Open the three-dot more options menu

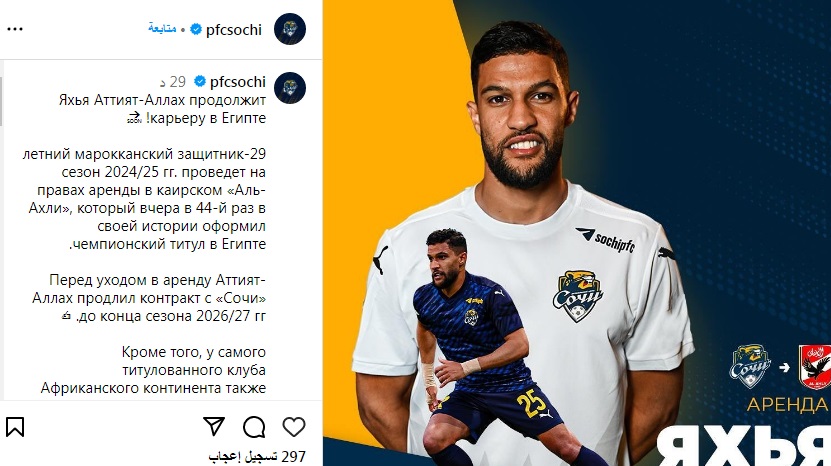15,29
